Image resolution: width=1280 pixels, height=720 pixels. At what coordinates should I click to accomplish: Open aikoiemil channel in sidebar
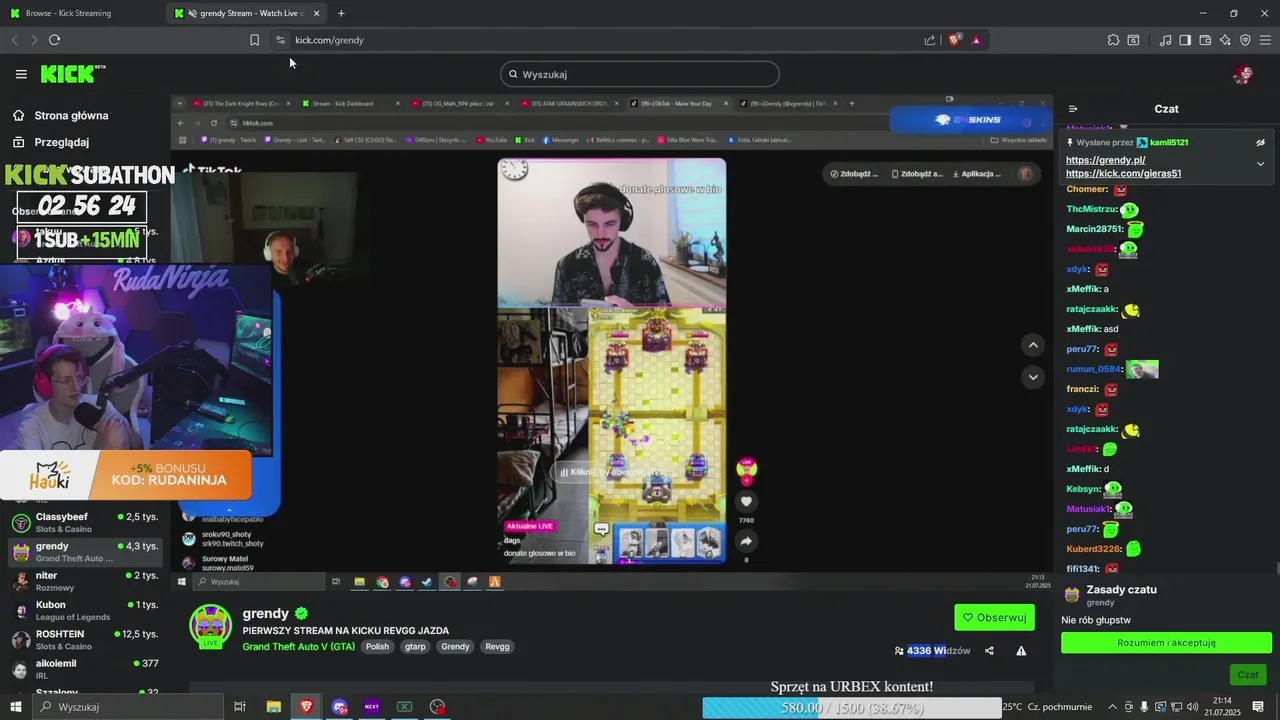[x=85, y=669]
